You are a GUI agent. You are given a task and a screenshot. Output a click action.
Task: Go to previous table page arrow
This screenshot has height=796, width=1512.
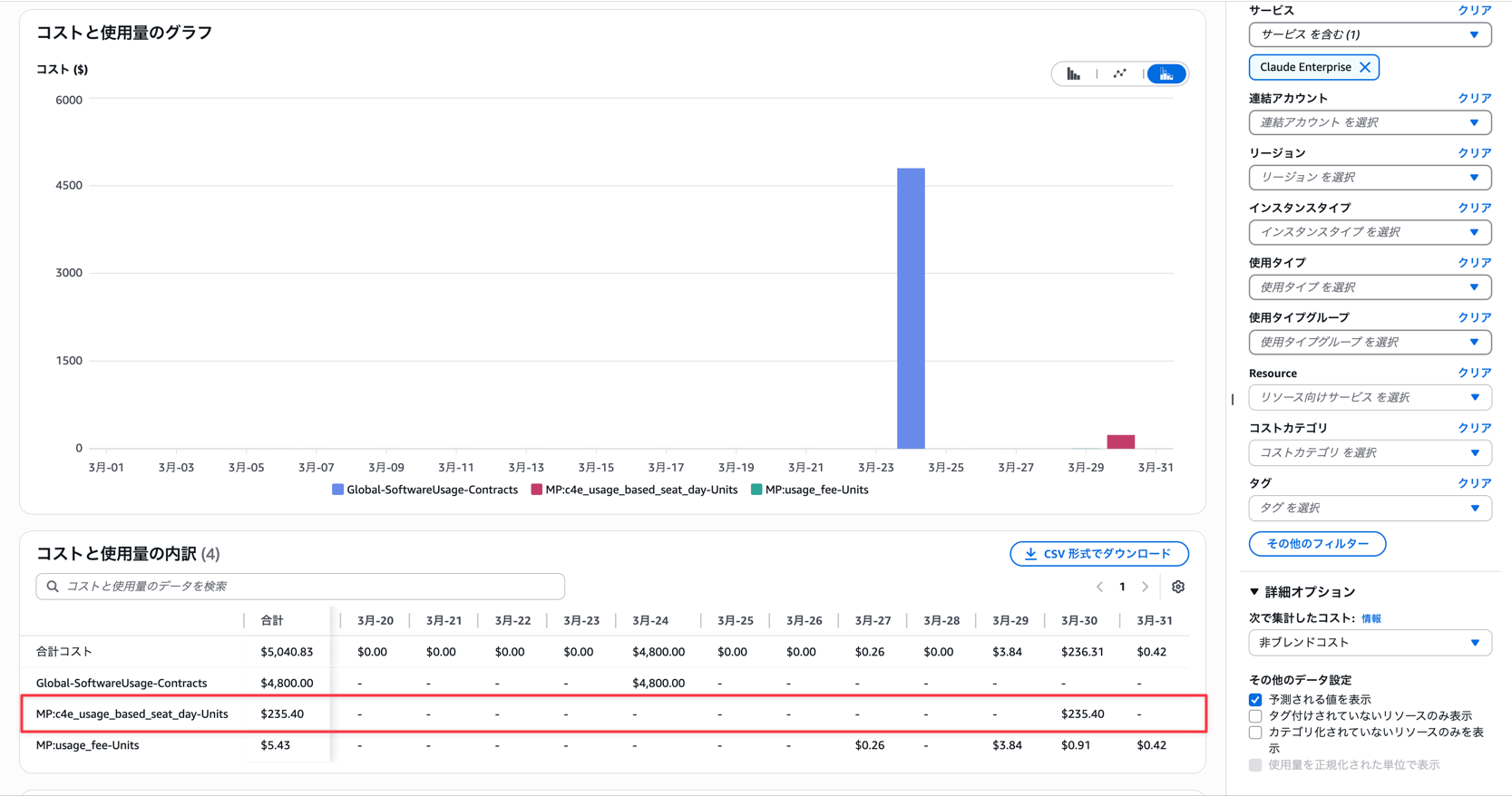(x=1099, y=587)
